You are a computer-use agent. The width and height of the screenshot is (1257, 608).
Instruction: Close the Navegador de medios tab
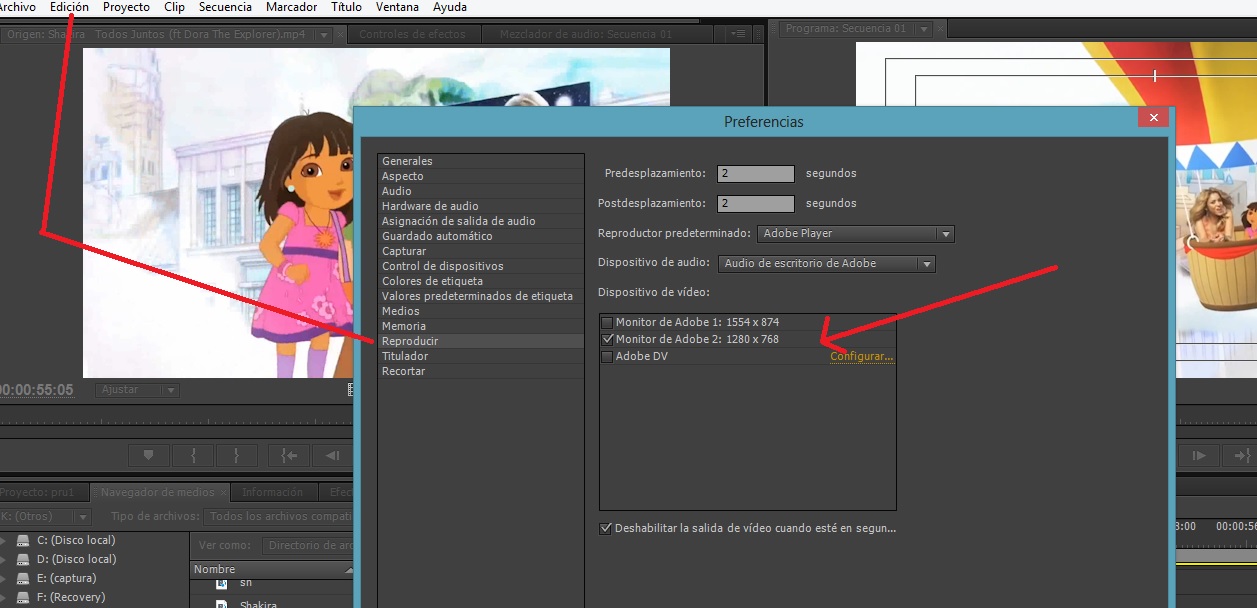[x=223, y=492]
